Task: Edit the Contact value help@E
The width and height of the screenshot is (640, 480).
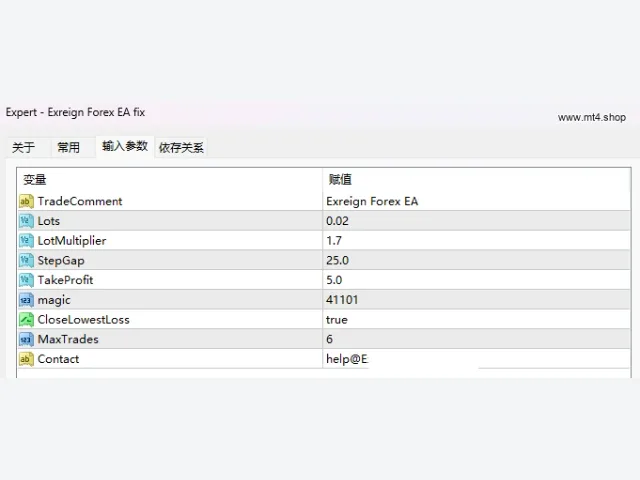Action: coord(476,359)
